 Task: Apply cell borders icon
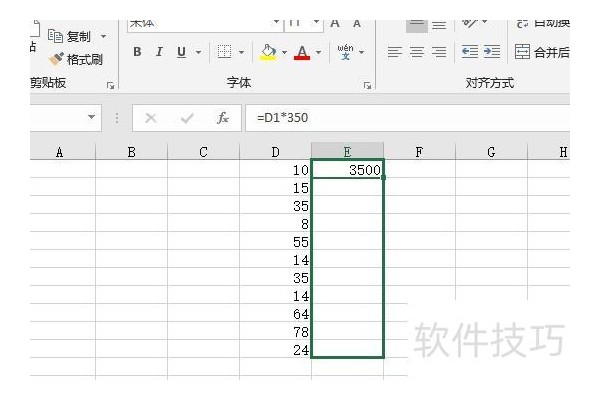224,52
